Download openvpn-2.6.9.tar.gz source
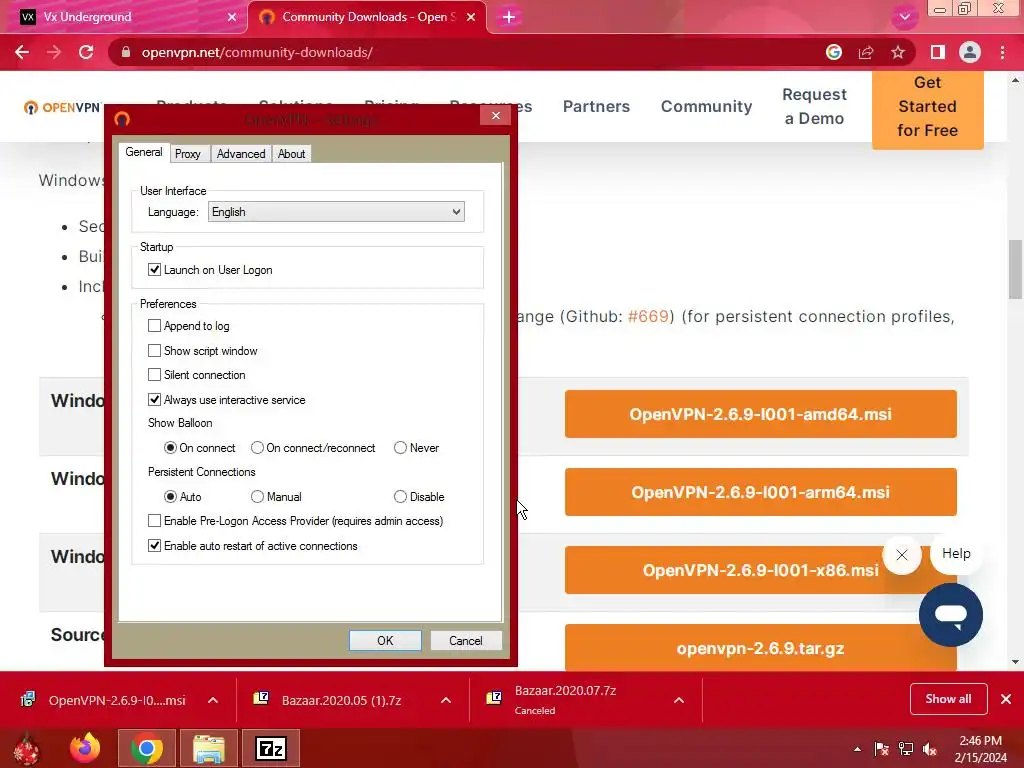 760,647
